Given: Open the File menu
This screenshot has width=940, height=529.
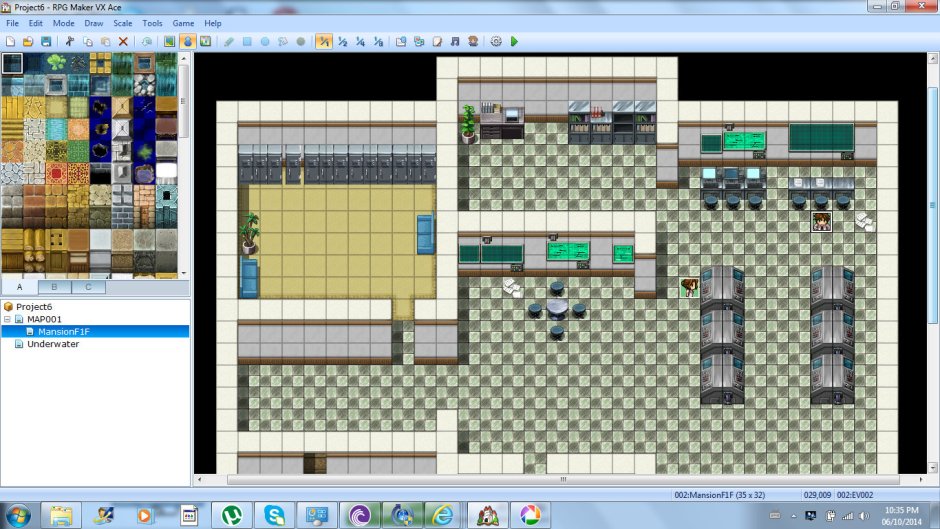Looking at the screenshot, I should pos(13,23).
